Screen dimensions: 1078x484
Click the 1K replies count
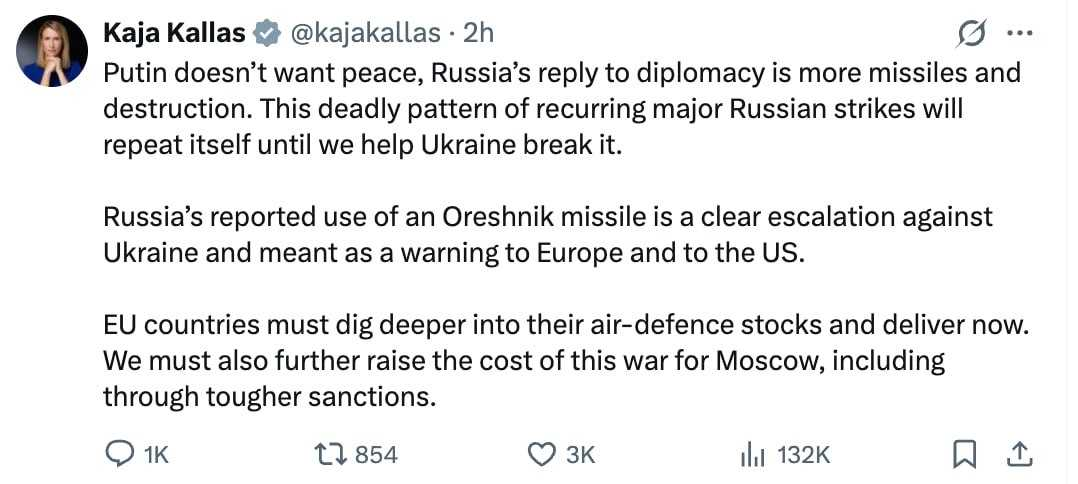point(156,455)
